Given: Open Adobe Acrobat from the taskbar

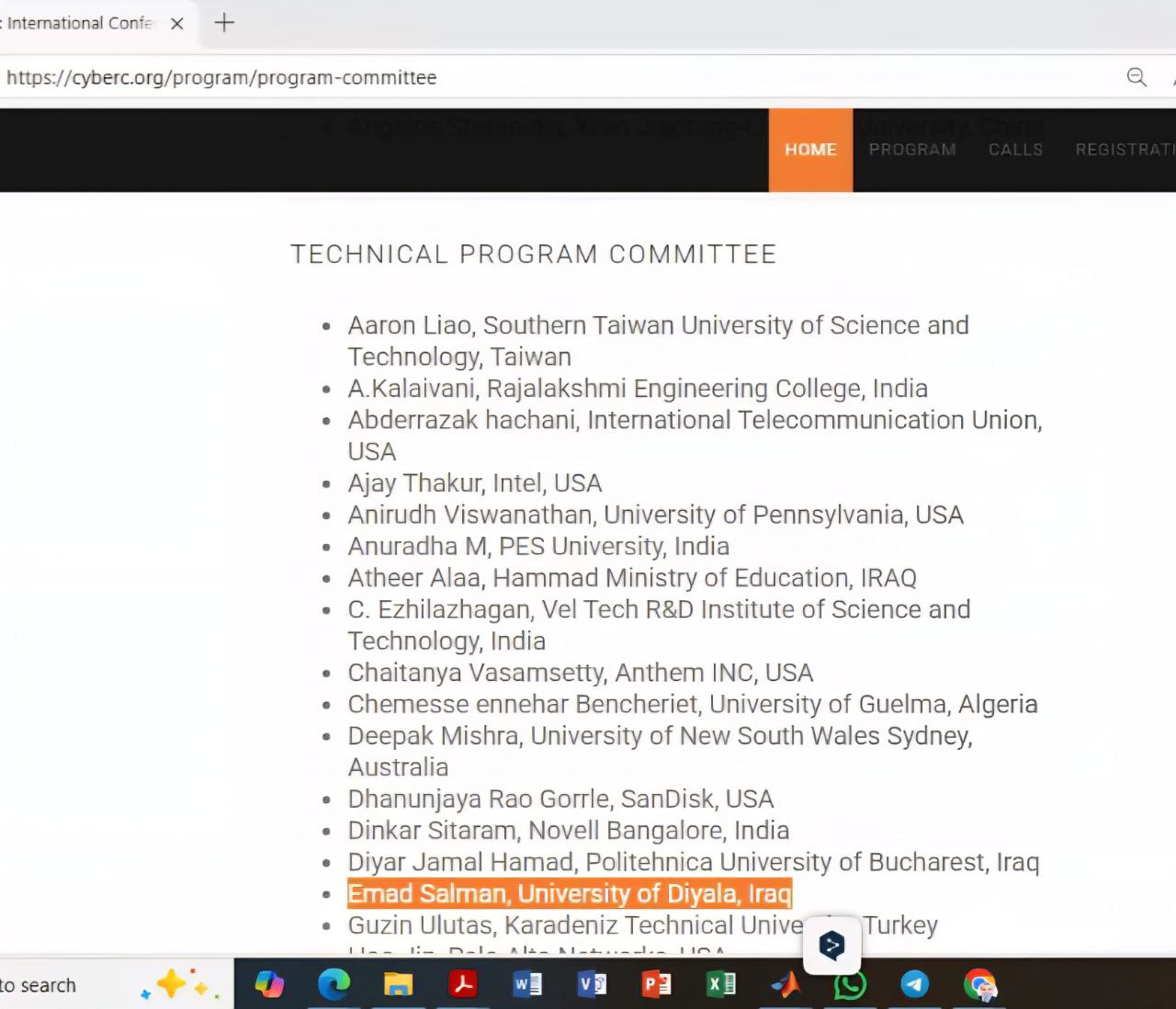Looking at the screenshot, I should point(462,984).
